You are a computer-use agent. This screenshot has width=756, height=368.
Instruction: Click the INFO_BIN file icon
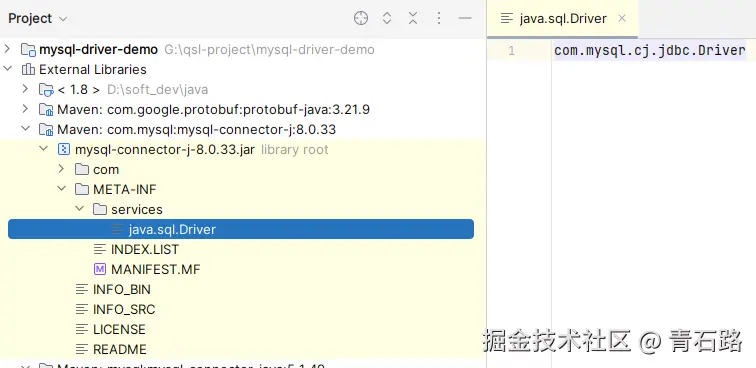(x=82, y=289)
